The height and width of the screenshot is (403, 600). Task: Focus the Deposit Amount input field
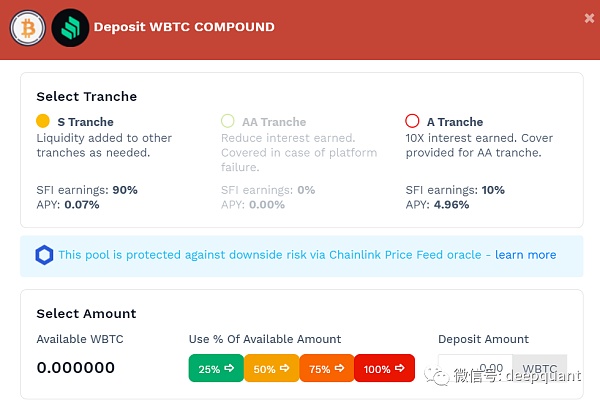click(475, 369)
